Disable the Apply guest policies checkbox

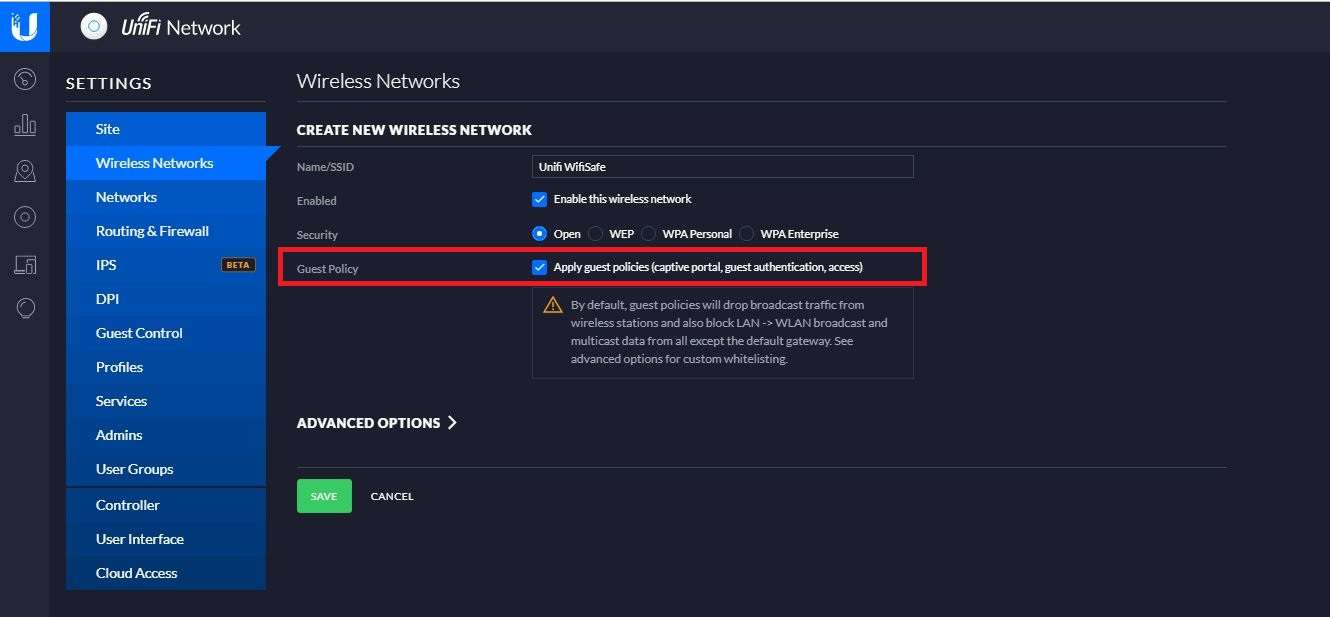[x=540, y=267]
